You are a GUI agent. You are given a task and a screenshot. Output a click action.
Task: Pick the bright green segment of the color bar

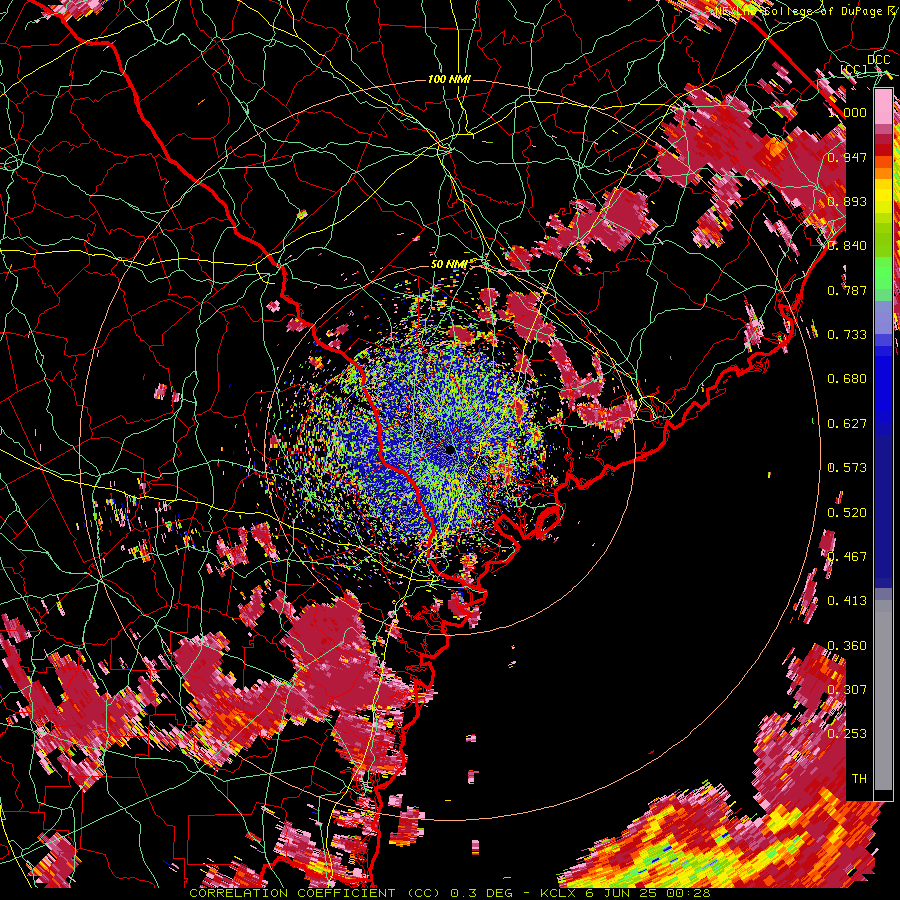(883, 273)
